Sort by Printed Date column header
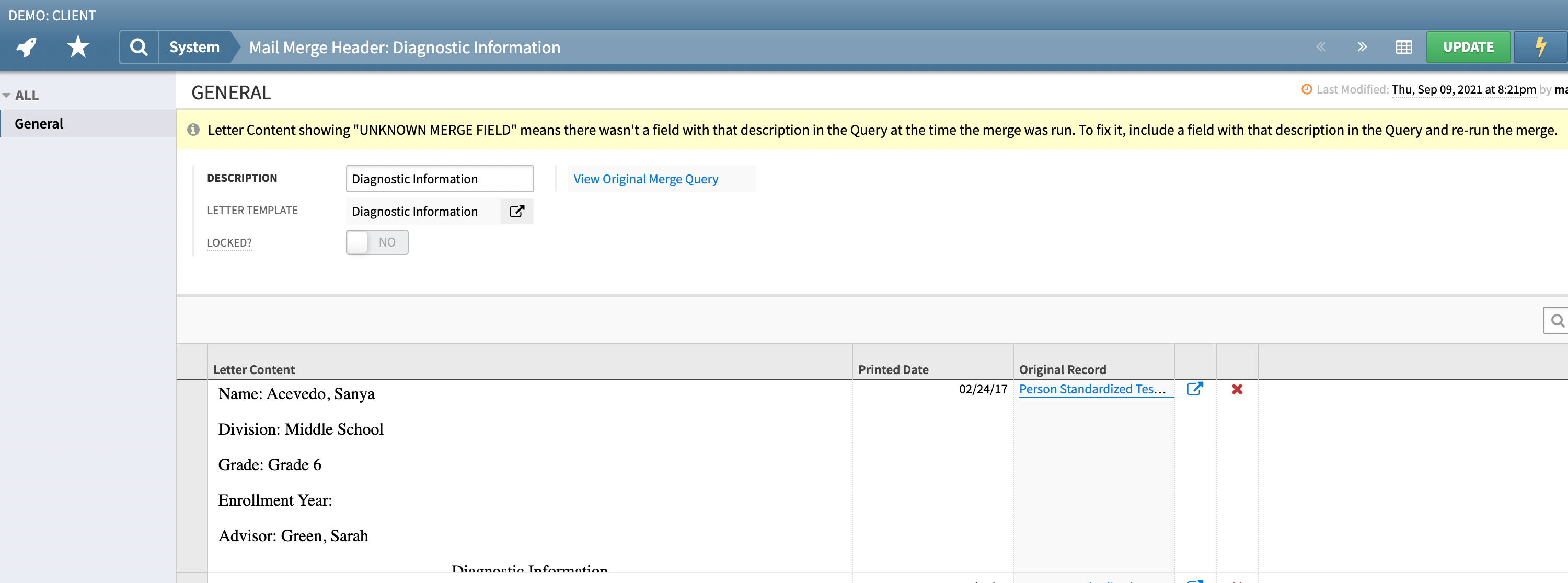 click(893, 369)
